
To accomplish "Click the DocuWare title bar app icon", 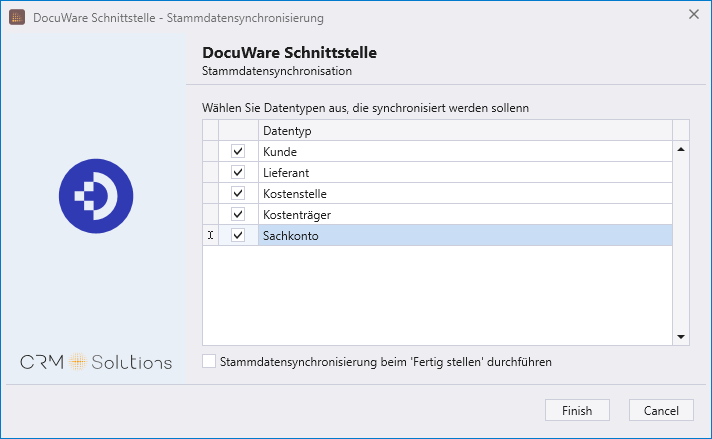I will tap(17, 18).
